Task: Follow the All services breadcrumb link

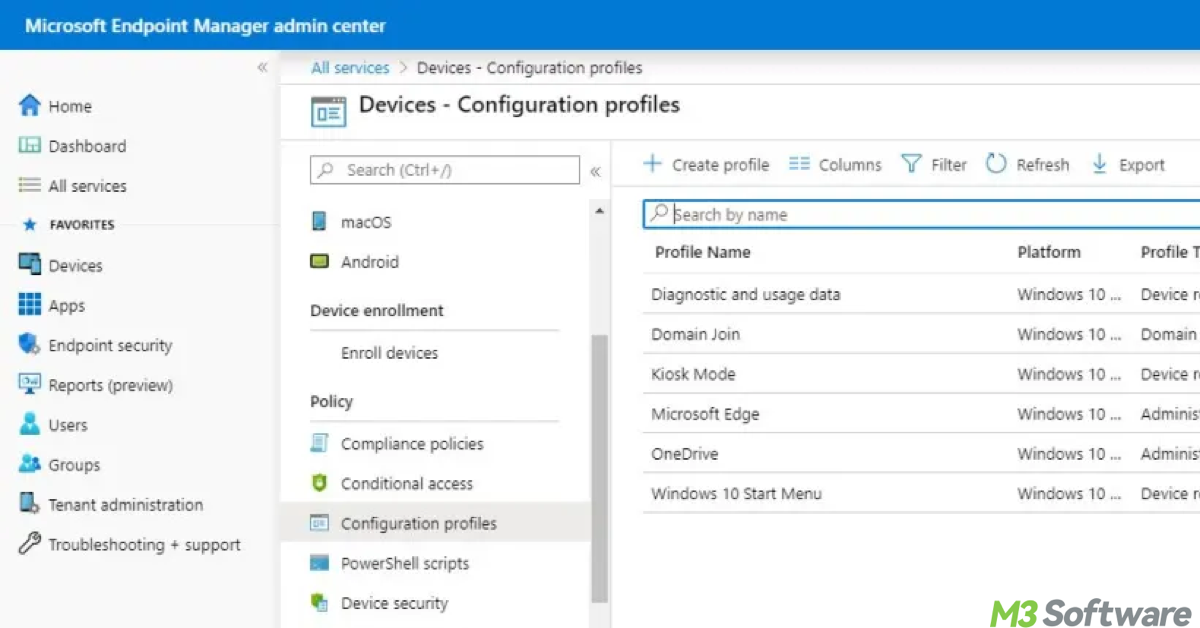Action: pyautogui.click(x=350, y=68)
